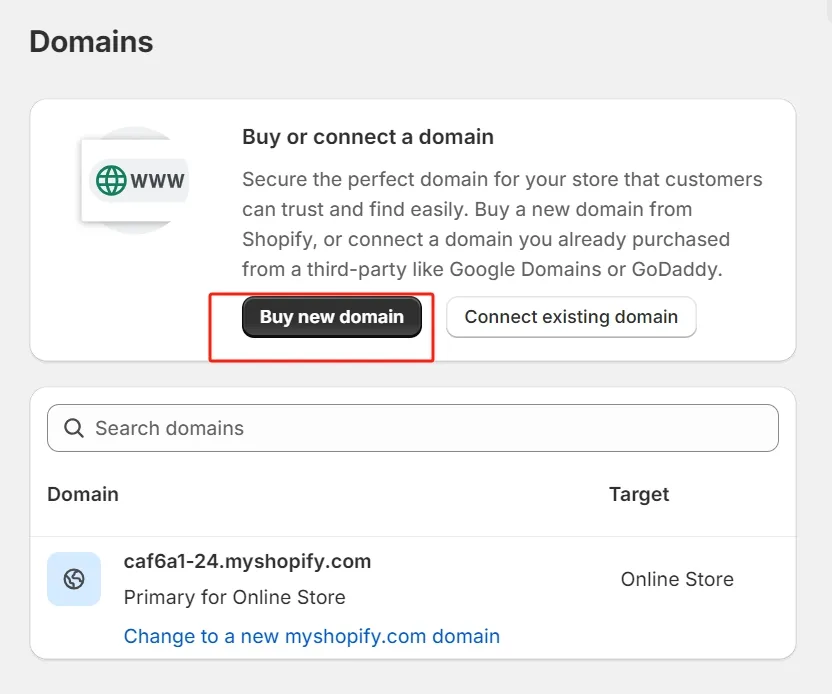Click the globe icon beside caf6a1-24.myshopify.com
This screenshot has height=694, width=832.
(74, 579)
